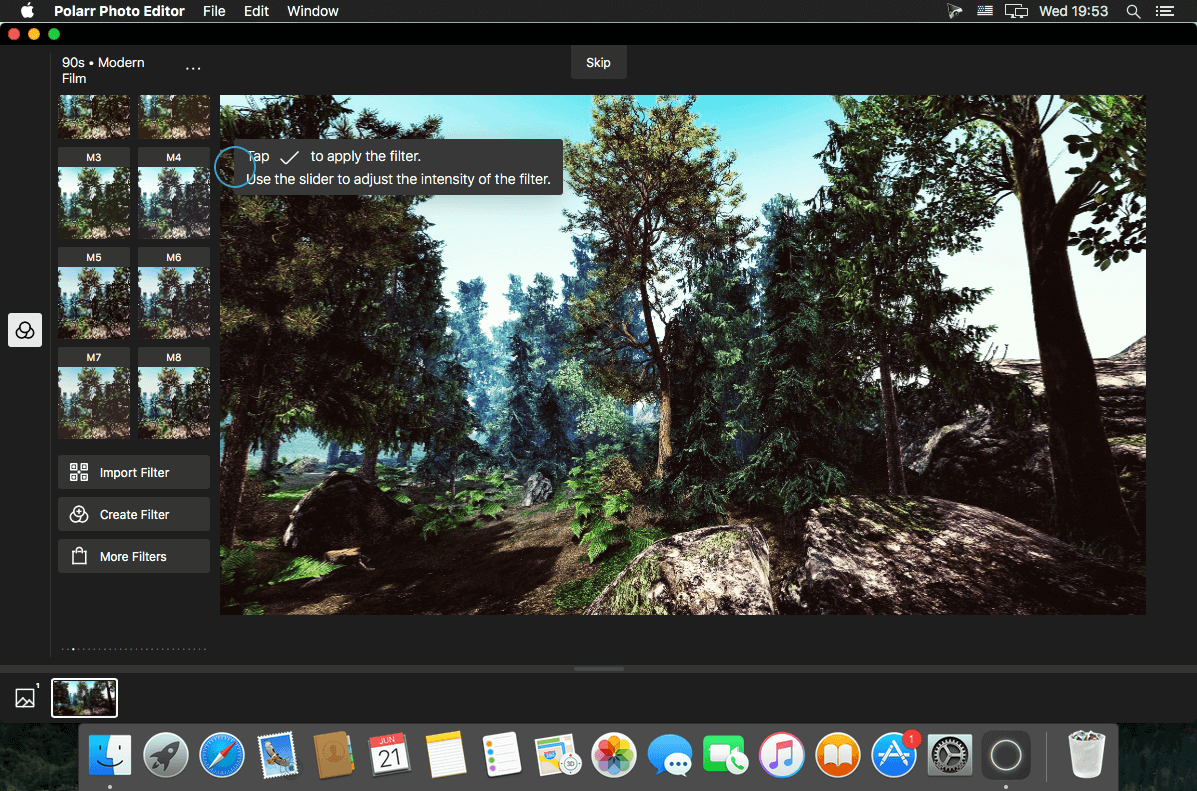
Task: Select the M6 filter preset
Action: 174,294
